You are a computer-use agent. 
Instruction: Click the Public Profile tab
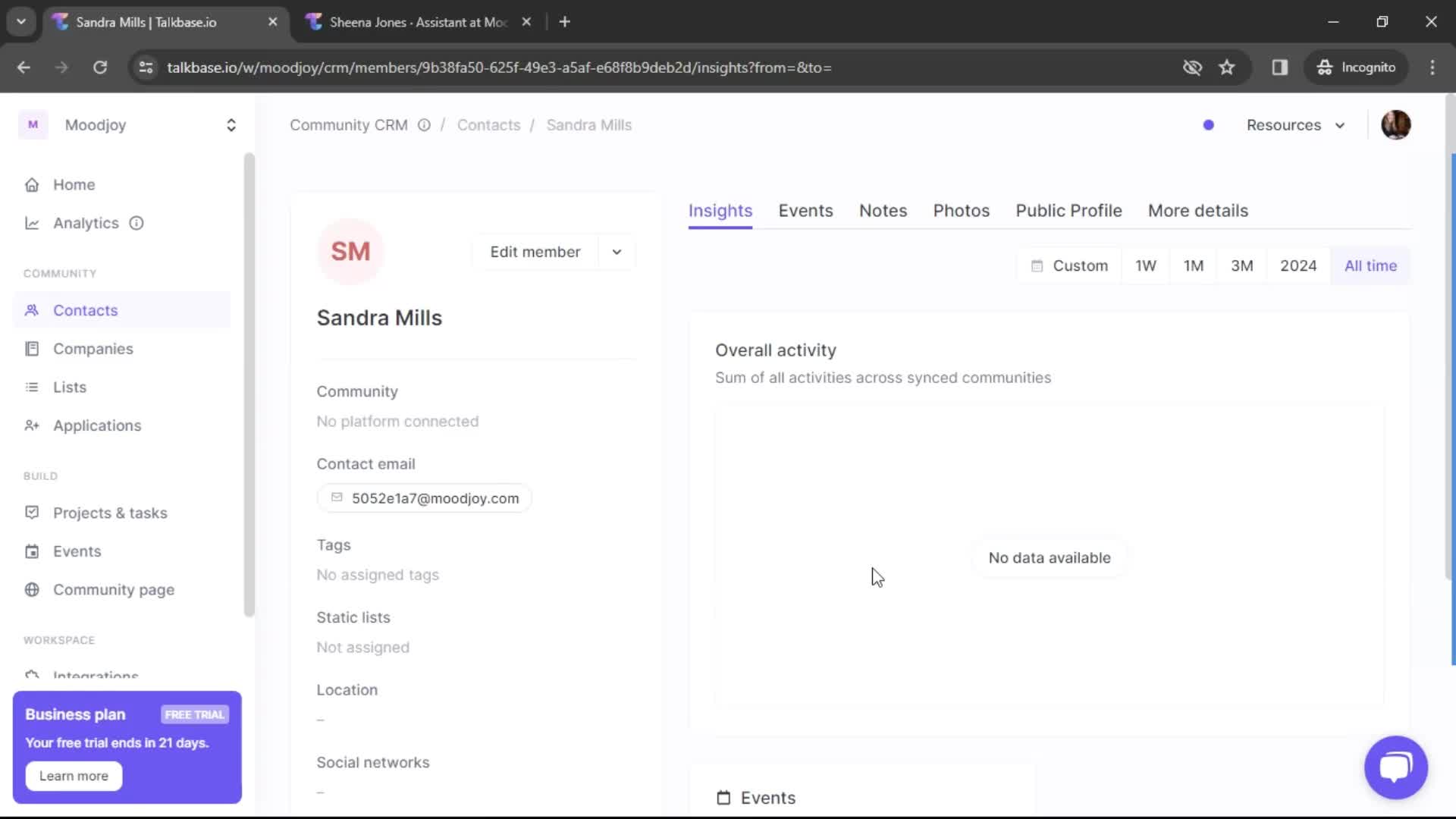point(1068,211)
